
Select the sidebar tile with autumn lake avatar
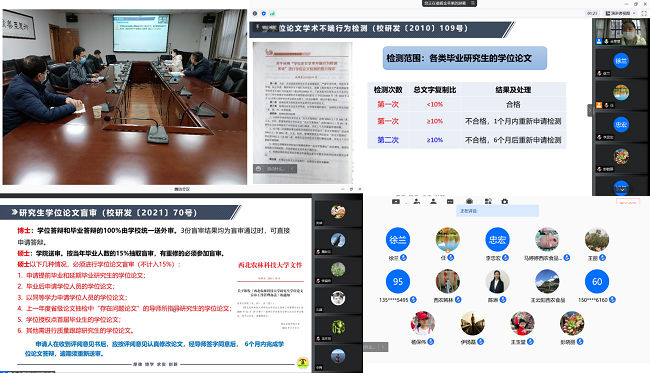[x=621, y=94]
